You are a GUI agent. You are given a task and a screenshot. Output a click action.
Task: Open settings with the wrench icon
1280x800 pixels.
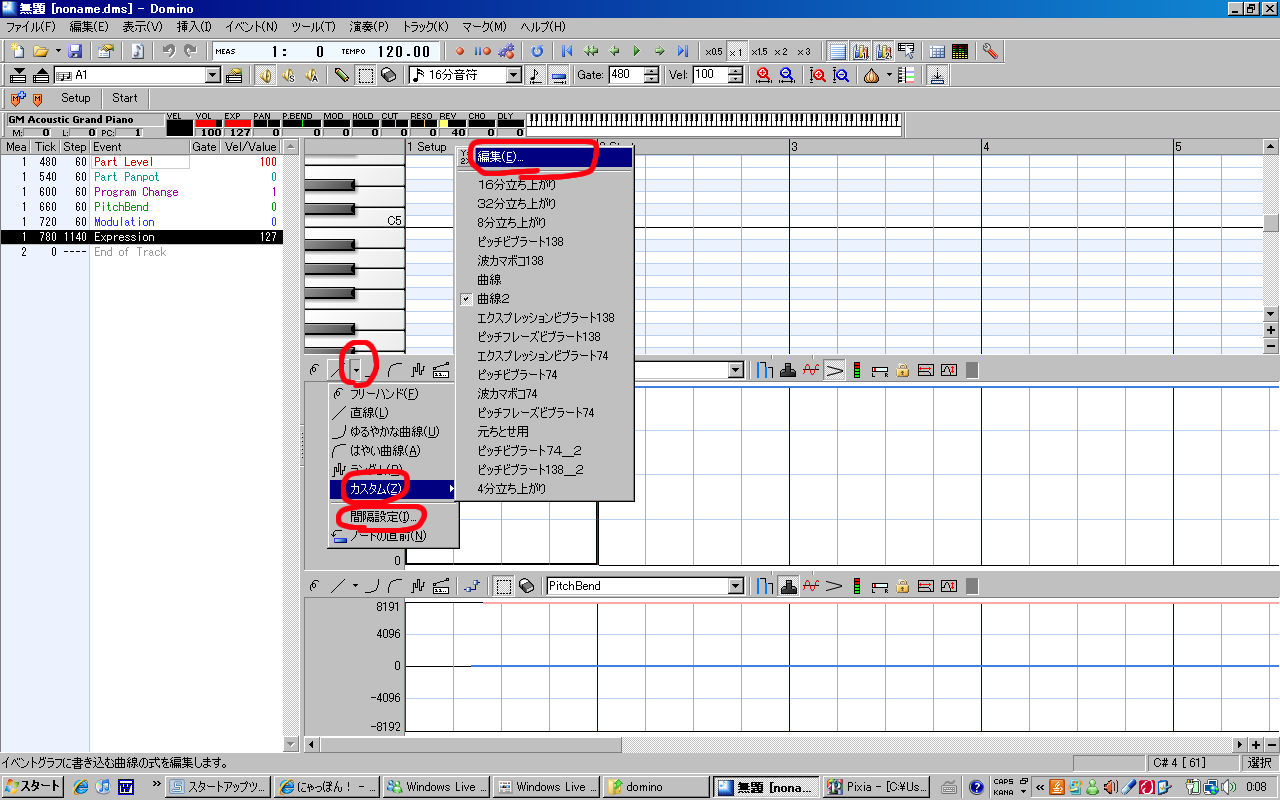coord(990,51)
